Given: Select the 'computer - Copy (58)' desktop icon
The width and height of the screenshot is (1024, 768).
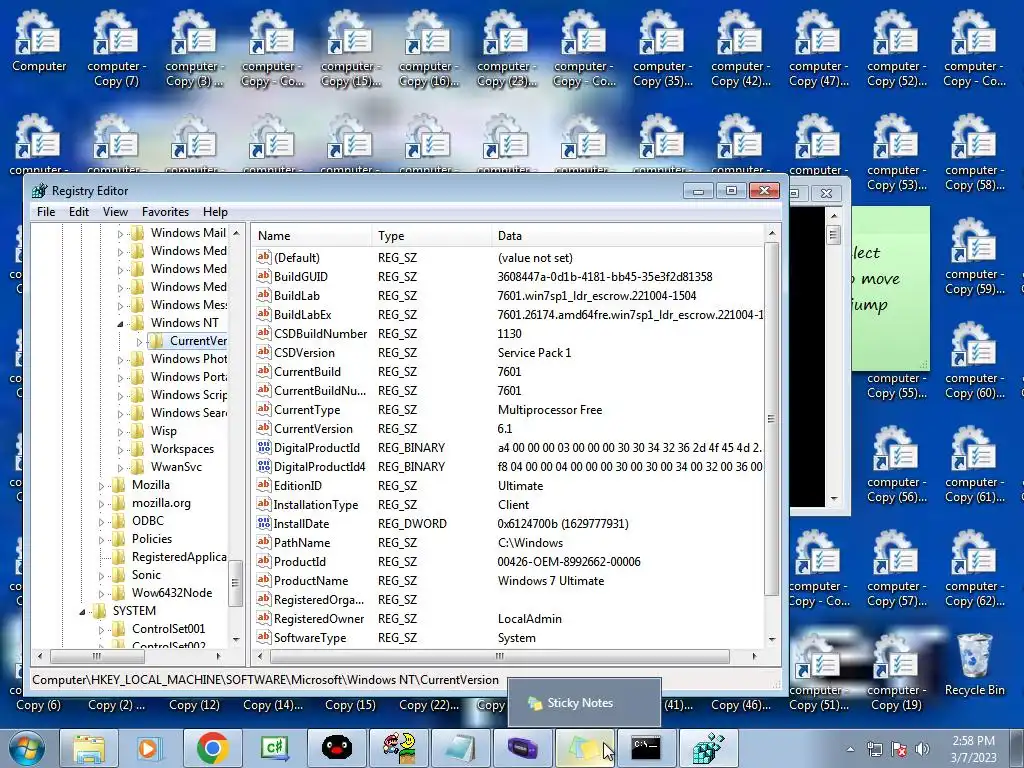Looking at the screenshot, I should (x=974, y=153).
